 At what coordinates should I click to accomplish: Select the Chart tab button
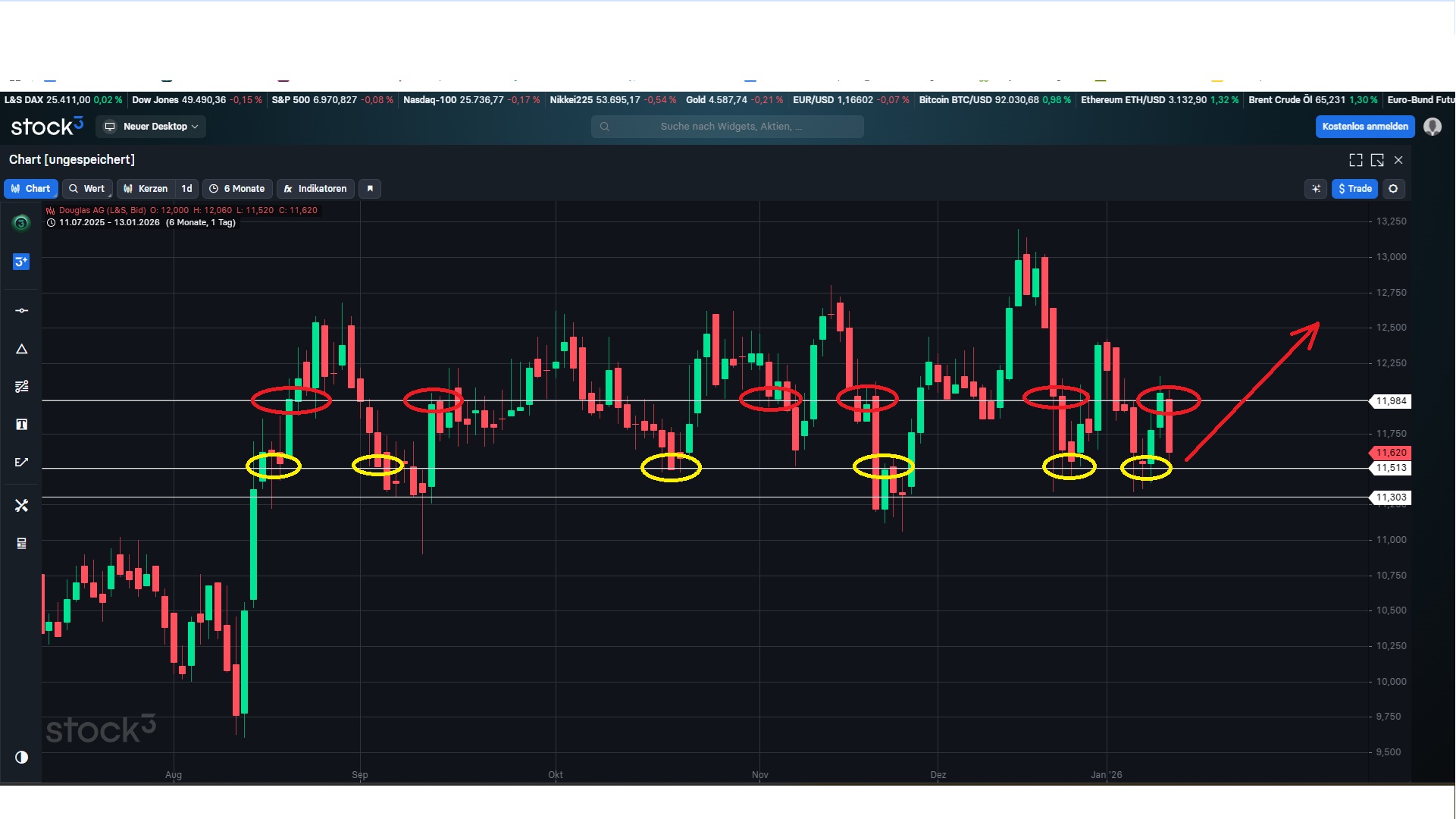click(31, 189)
